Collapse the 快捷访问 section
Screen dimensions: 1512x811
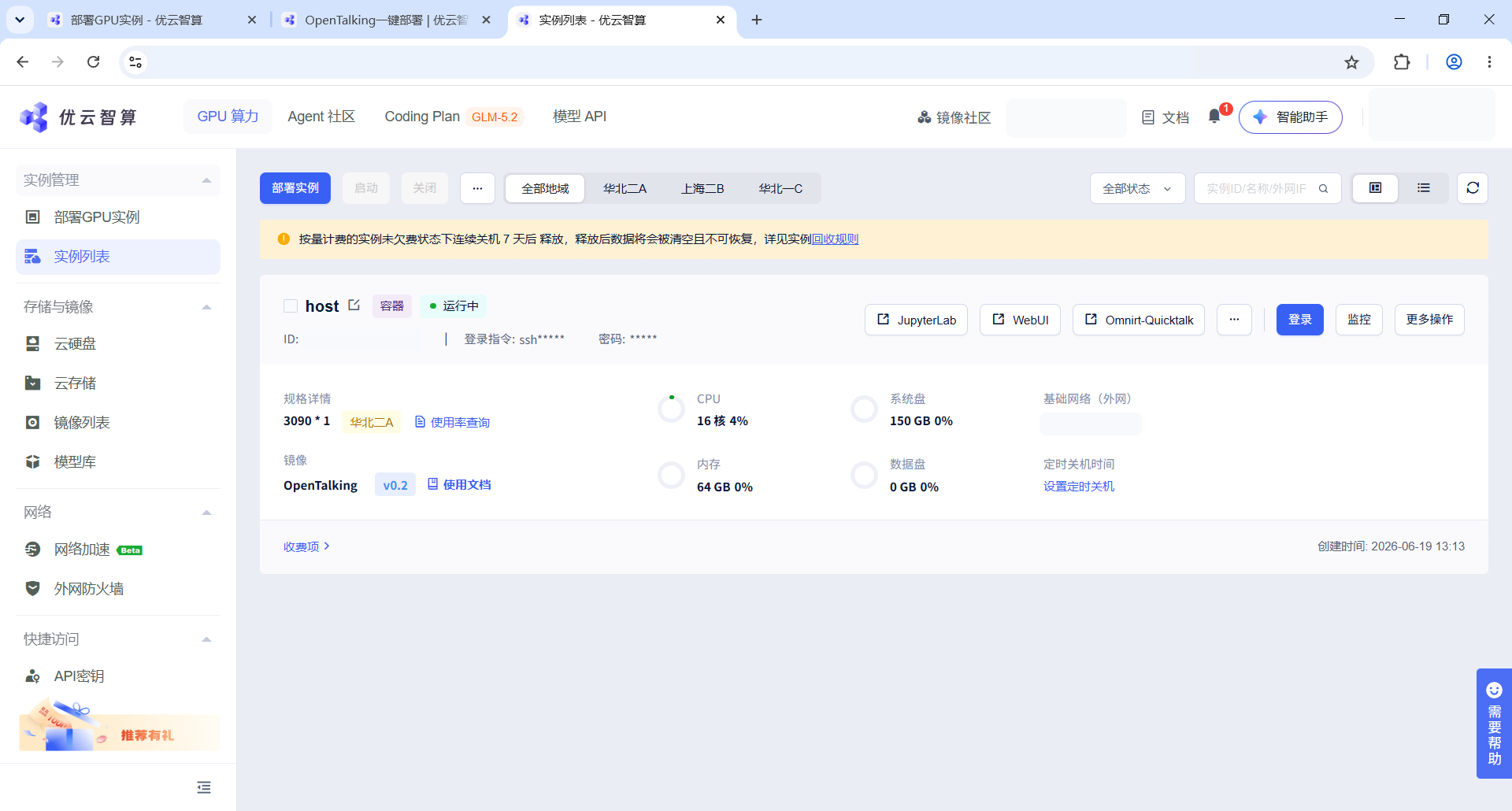click(206, 639)
